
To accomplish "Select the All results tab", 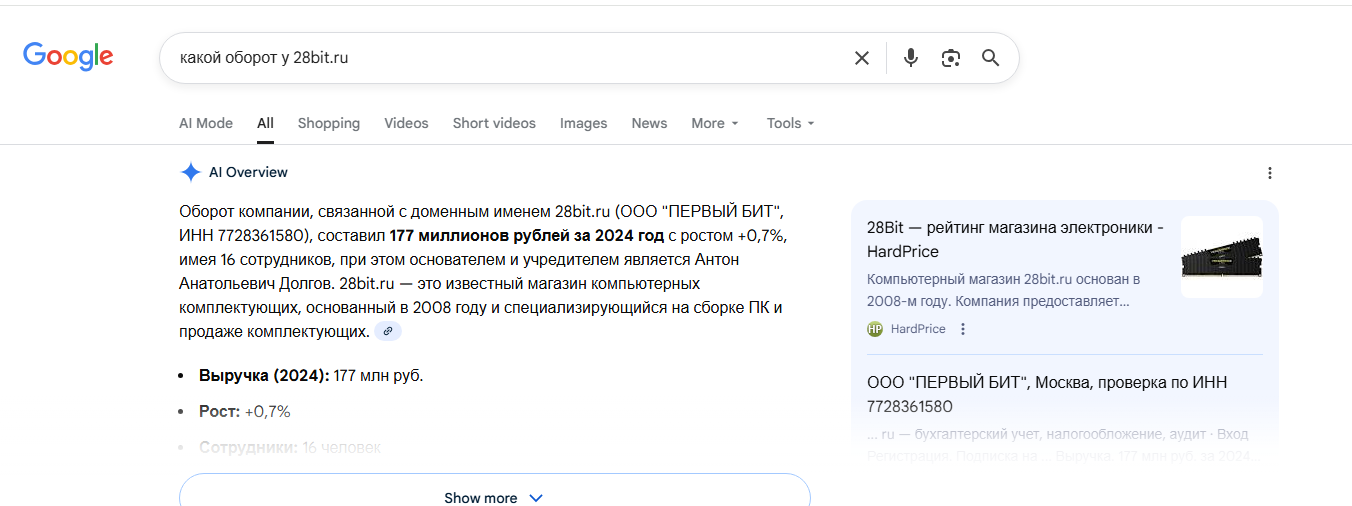I will [265, 123].
